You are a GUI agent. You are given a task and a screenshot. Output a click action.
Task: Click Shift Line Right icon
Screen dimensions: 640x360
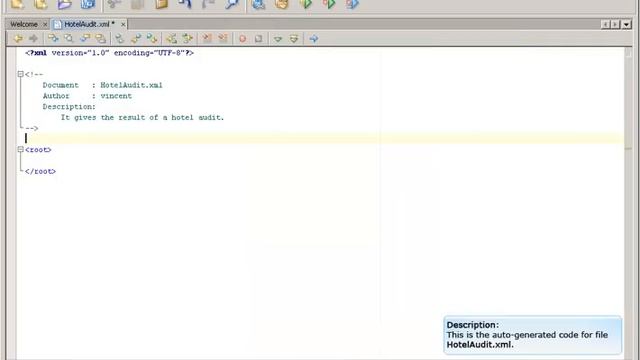coord(187,39)
